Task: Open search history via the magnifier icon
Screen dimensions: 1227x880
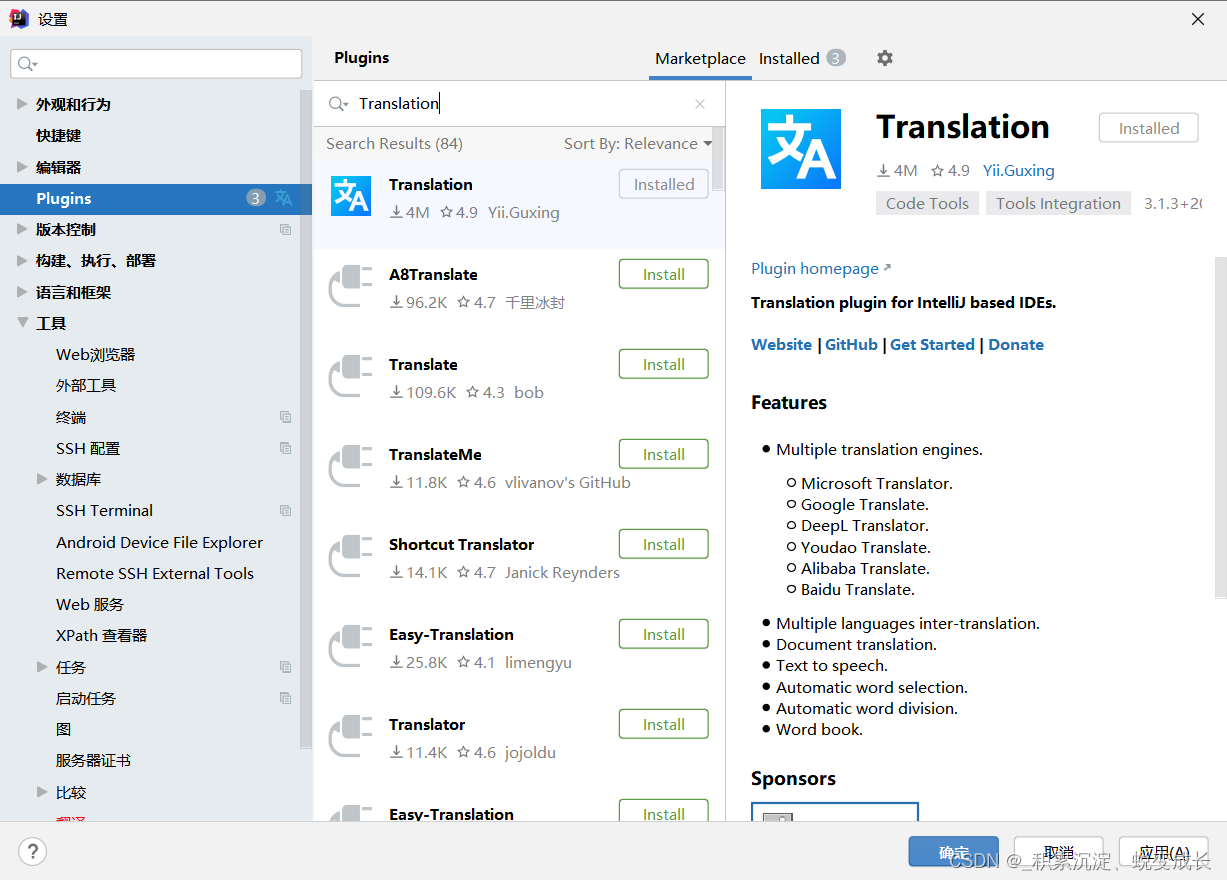Action: coord(339,104)
